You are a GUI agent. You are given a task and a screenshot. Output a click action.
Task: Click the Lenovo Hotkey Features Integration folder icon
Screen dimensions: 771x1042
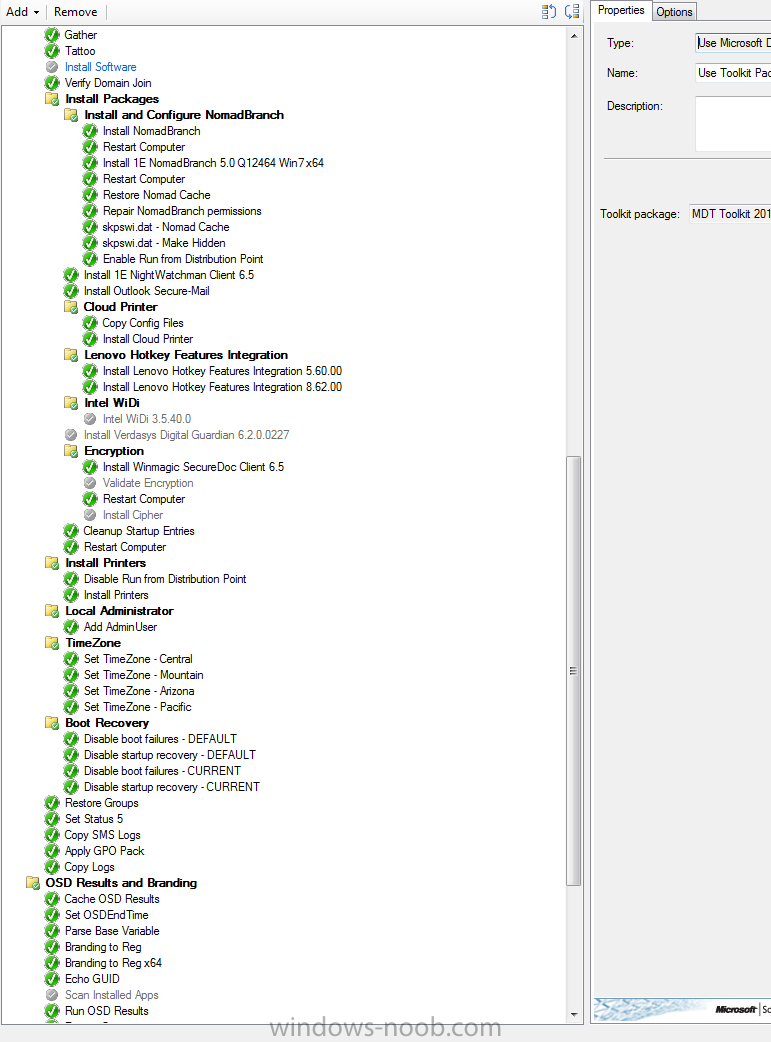pos(71,354)
